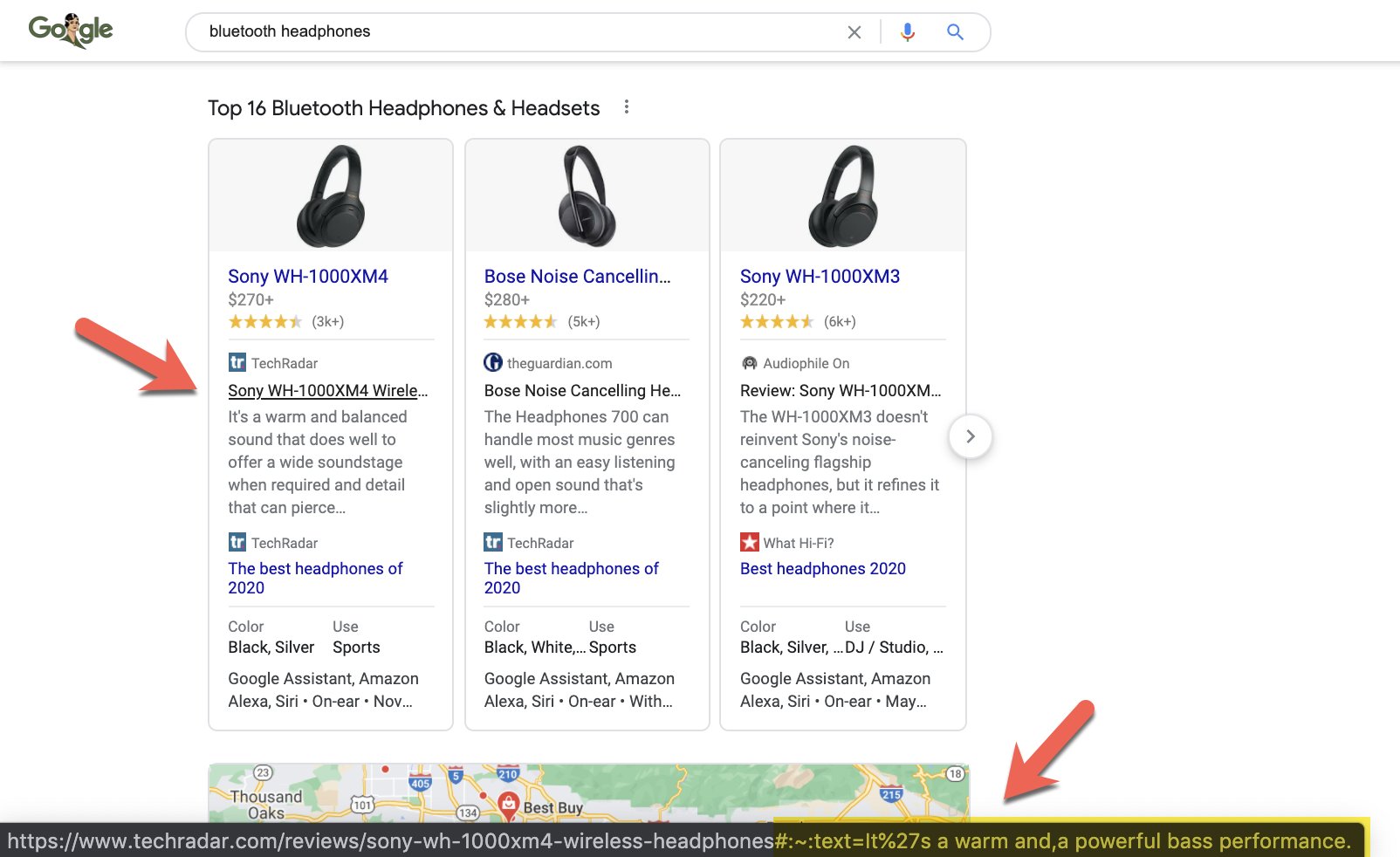Open TechRadar's The best headphones of 2020 article

tap(314, 578)
